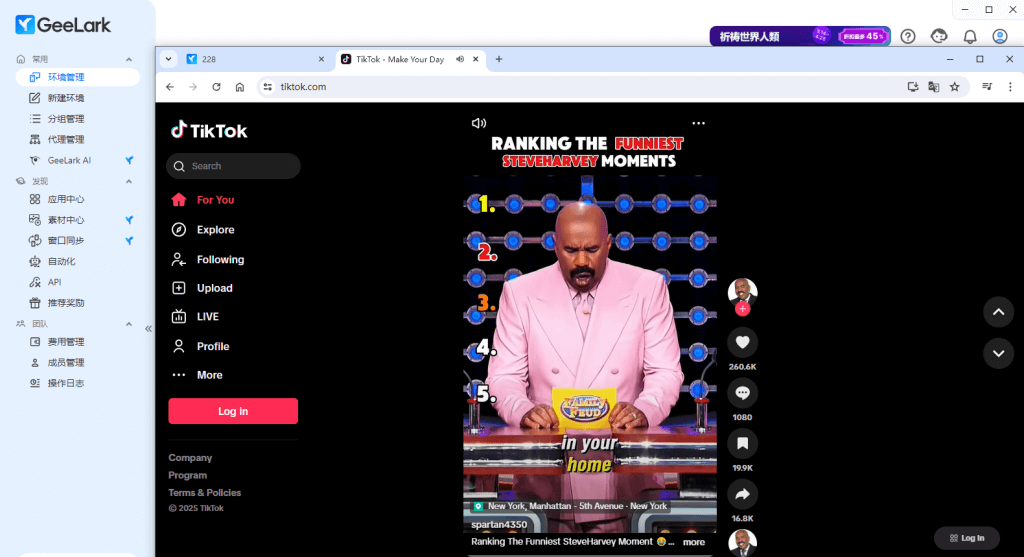Collapse the 常用 section in the sidebar
Screen dimensions: 1024x557
click(x=128, y=59)
